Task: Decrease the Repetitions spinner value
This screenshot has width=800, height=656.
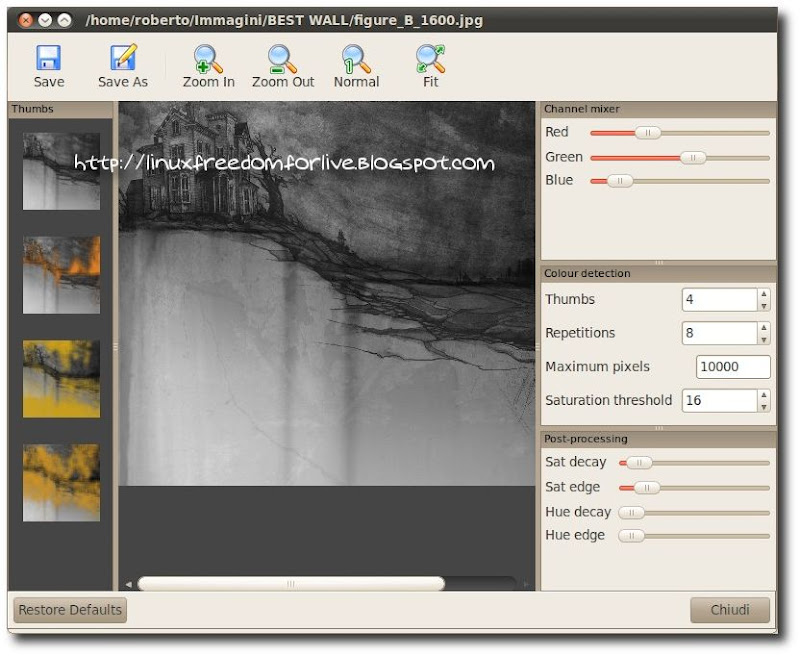Action: coord(764,339)
